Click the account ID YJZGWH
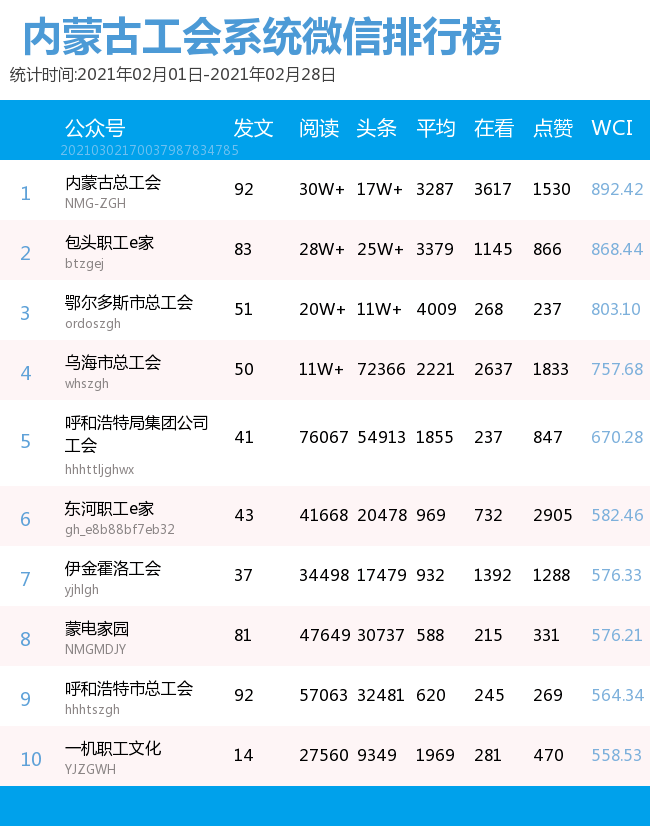Screen dimensions: 650x826 (x=90, y=770)
